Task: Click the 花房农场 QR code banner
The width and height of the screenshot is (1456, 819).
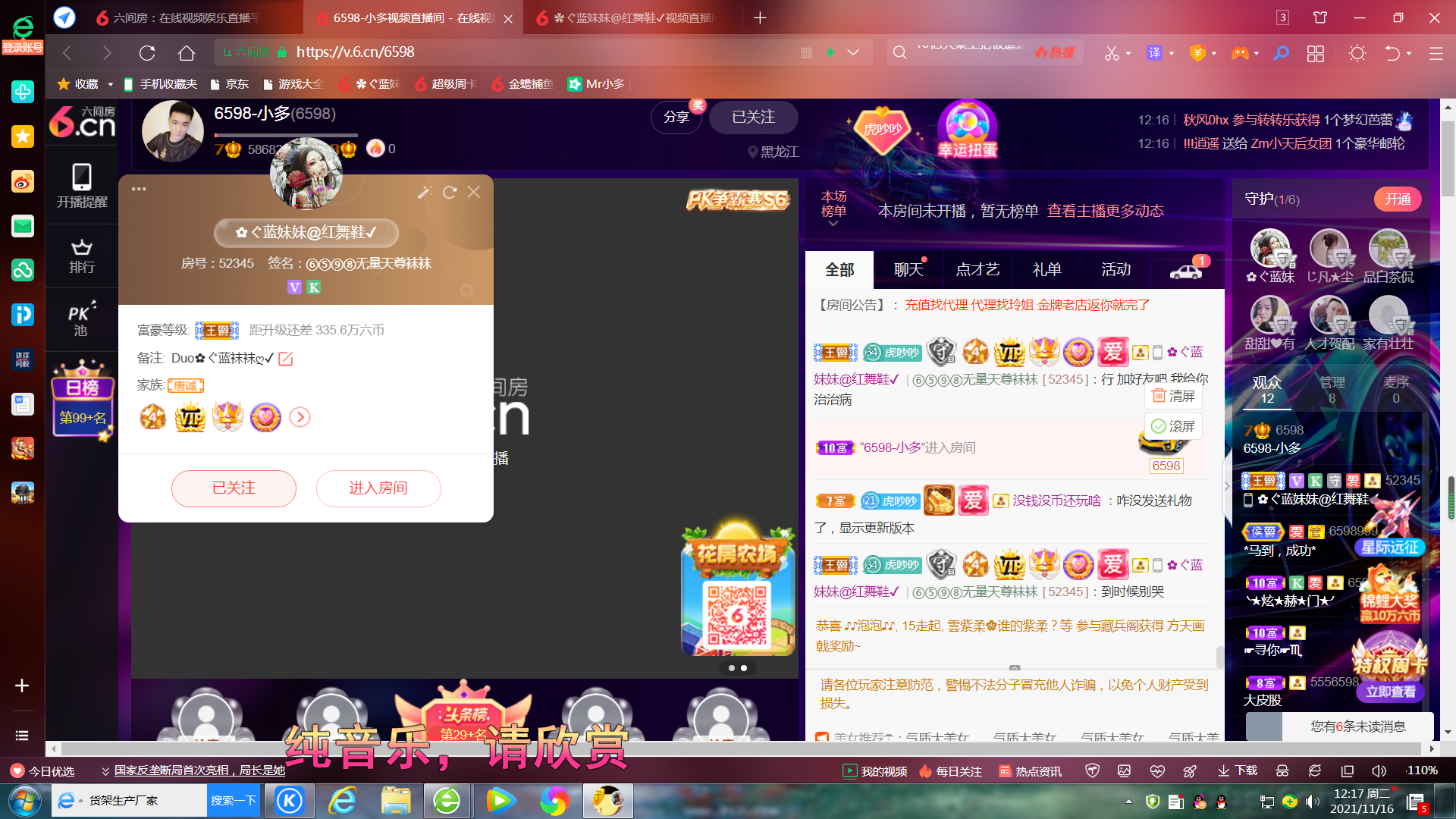Action: tap(738, 588)
